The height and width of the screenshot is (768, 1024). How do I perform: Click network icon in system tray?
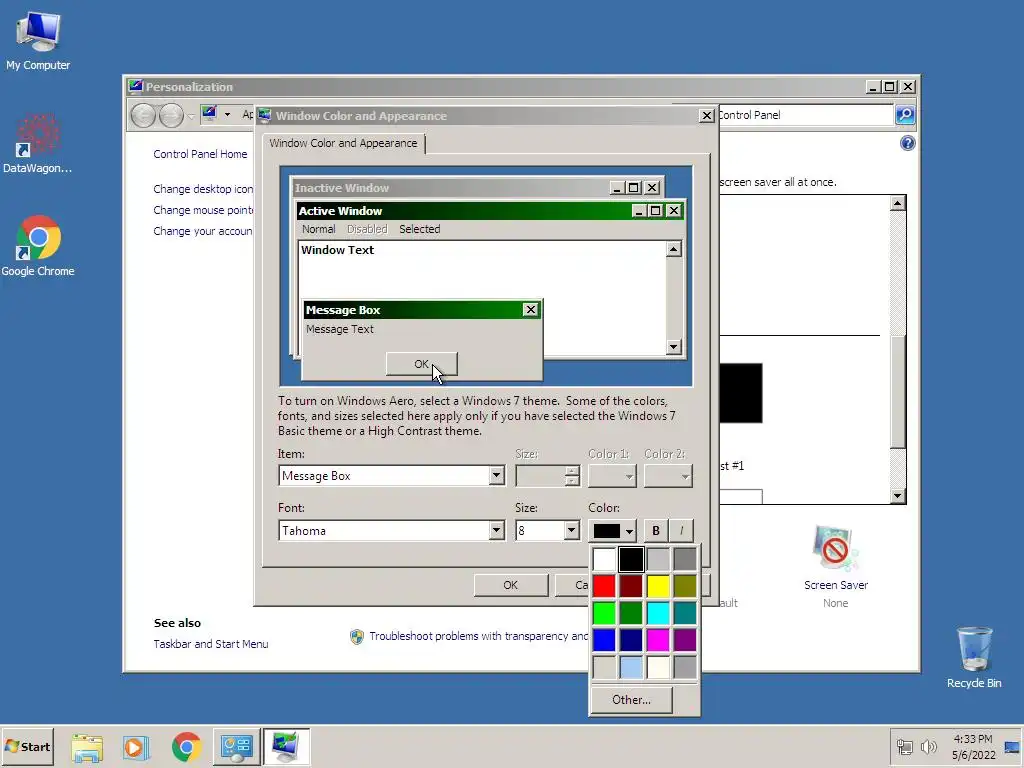904,746
